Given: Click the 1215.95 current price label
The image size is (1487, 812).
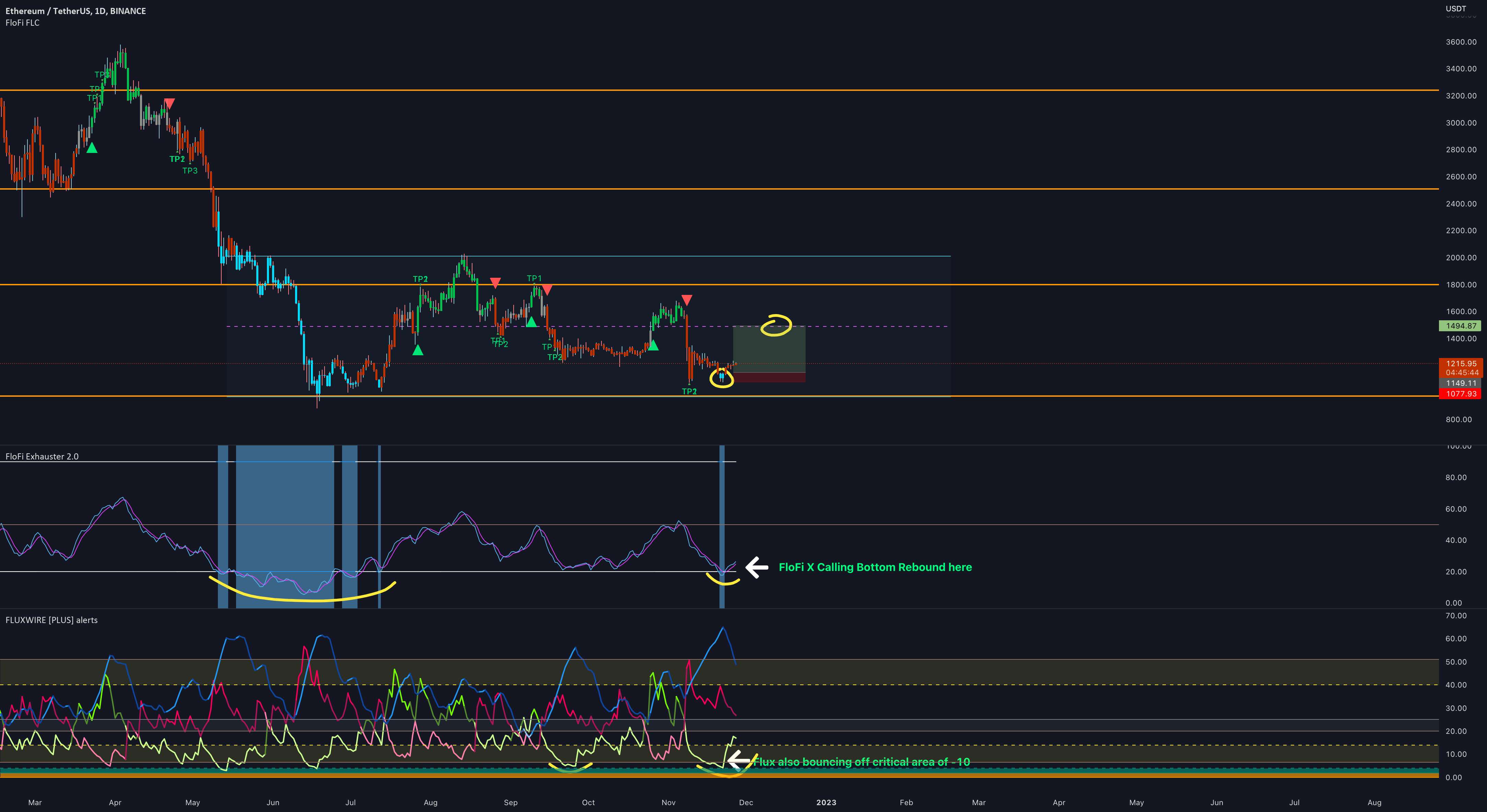Looking at the screenshot, I should click(1462, 363).
